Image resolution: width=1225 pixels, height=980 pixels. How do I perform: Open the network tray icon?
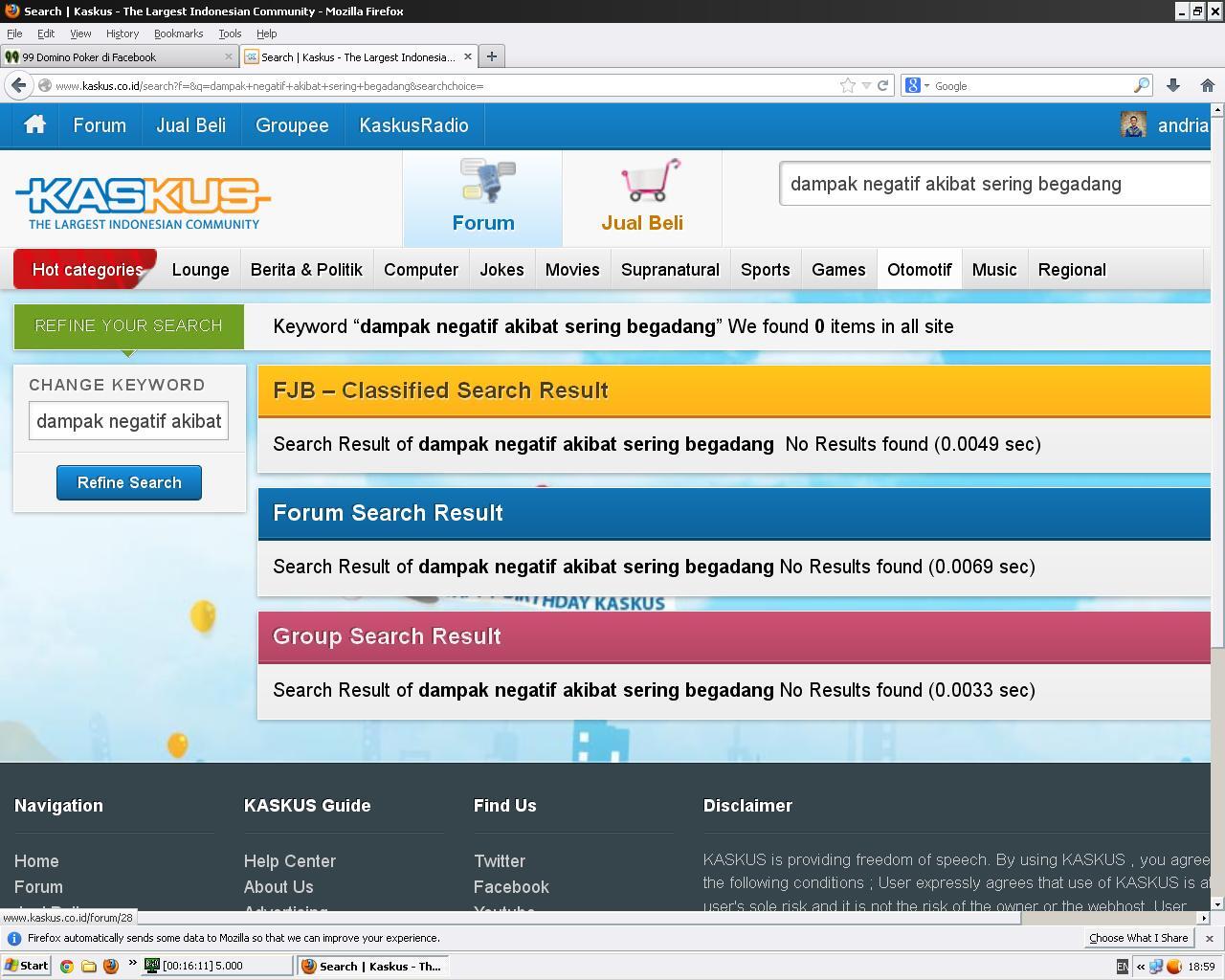click(x=1157, y=967)
